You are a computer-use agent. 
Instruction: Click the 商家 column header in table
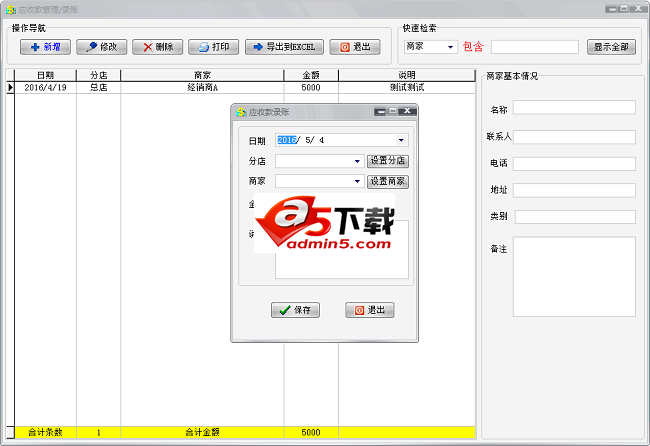pos(202,75)
